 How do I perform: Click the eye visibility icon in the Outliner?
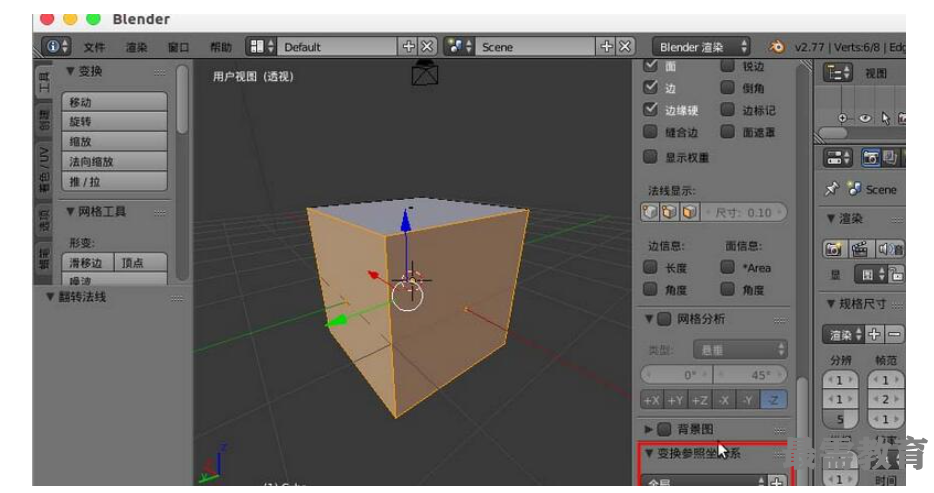coord(865,118)
